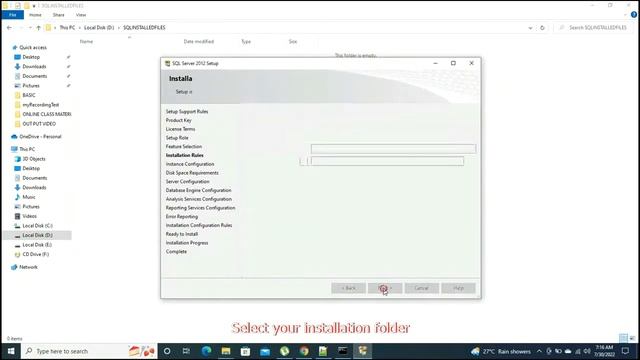Switch to the Share ribbon tab
The width and height of the screenshot is (640, 360).
click(58, 15)
